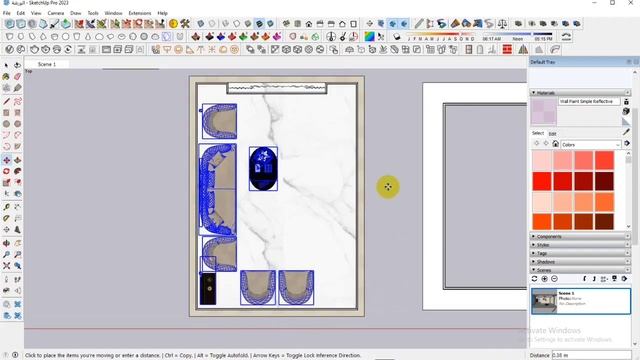This screenshot has height=360, width=640.
Task: Open the Camera menu
Action: tap(56, 13)
